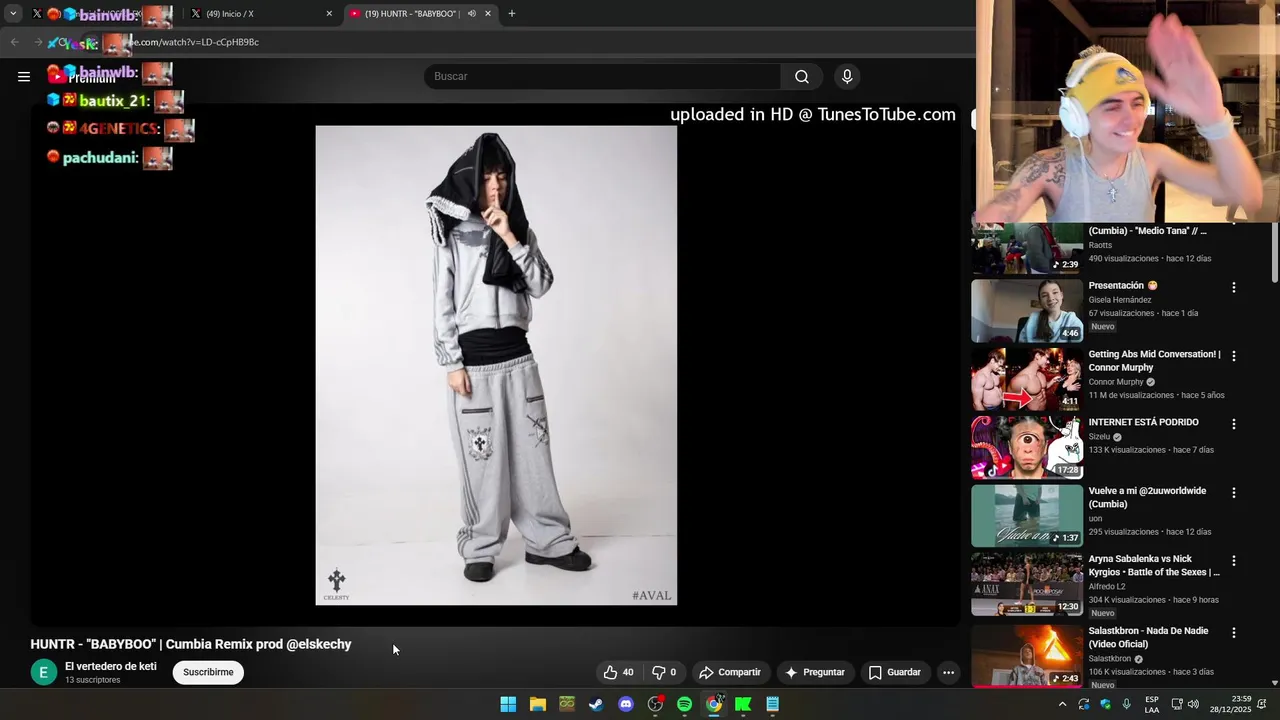Dislike the video with thumbs-down icon
Image resolution: width=1280 pixels, height=720 pixels.
pyautogui.click(x=665, y=672)
